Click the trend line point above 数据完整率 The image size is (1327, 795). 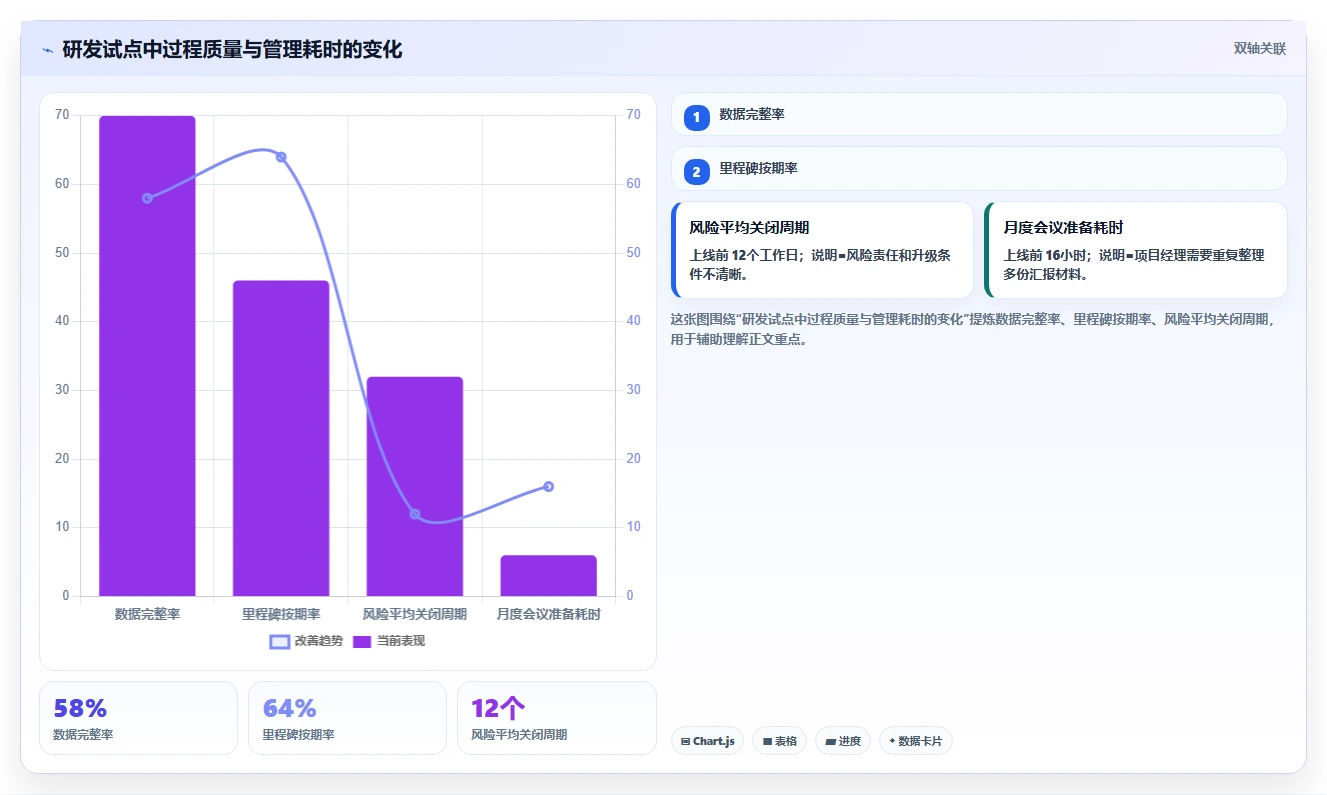tap(147, 198)
